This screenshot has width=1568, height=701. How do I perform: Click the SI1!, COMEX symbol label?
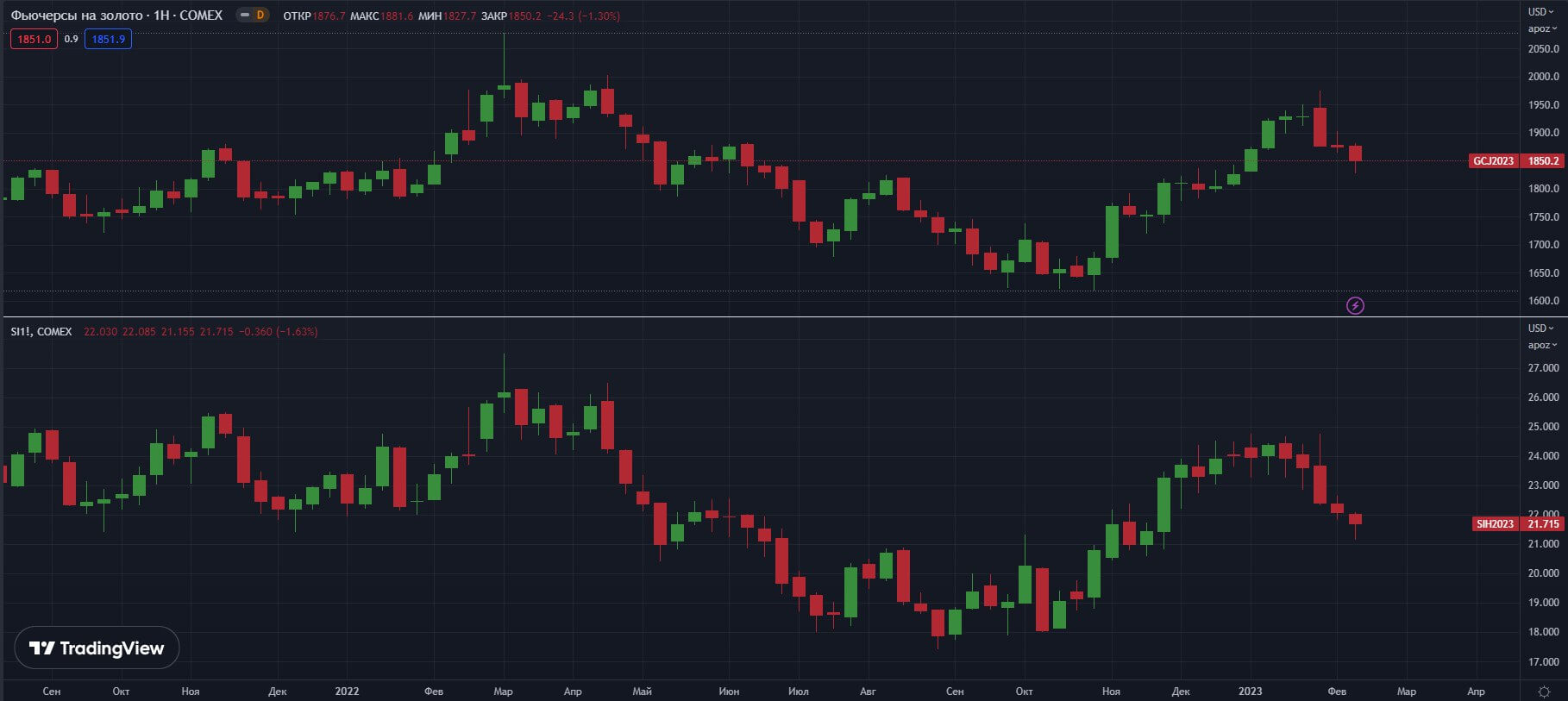click(41, 332)
